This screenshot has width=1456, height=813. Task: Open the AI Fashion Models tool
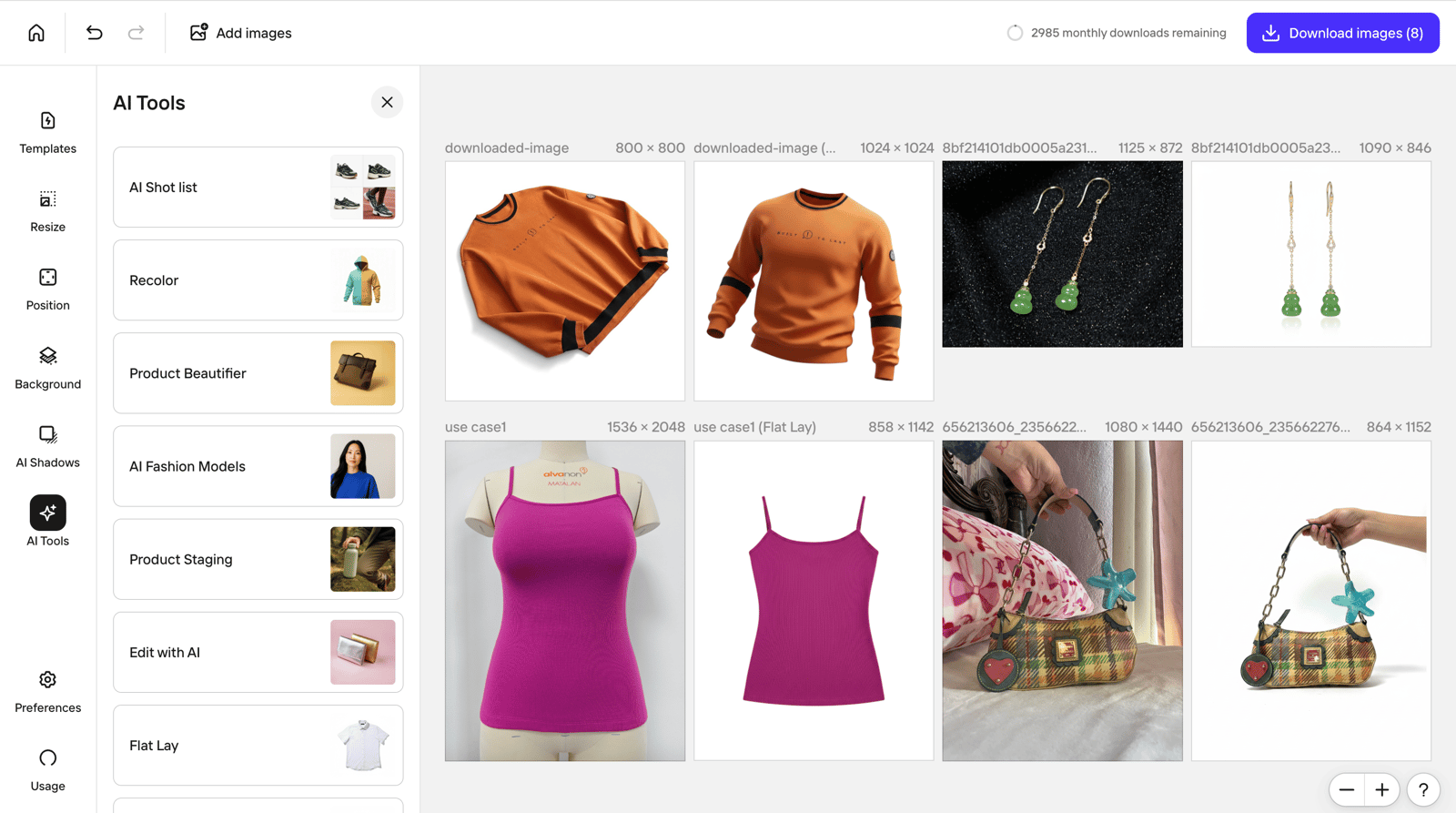pyautogui.click(x=258, y=466)
